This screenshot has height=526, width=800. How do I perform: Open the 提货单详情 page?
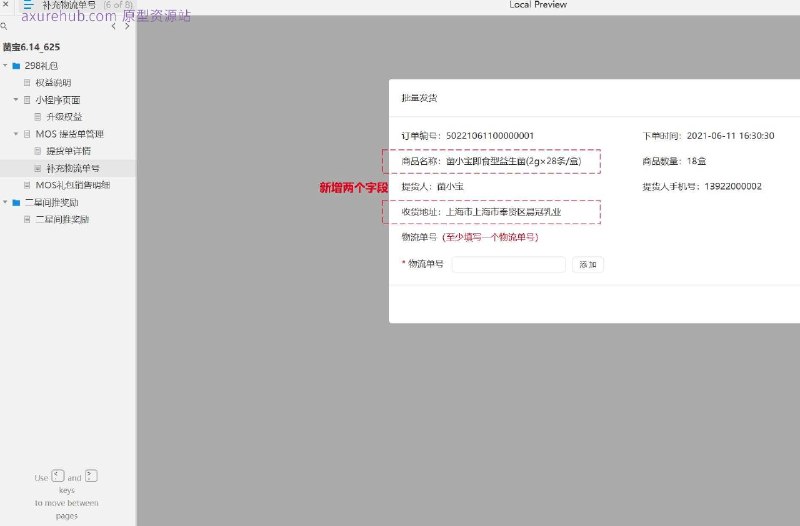[x=68, y=151]
